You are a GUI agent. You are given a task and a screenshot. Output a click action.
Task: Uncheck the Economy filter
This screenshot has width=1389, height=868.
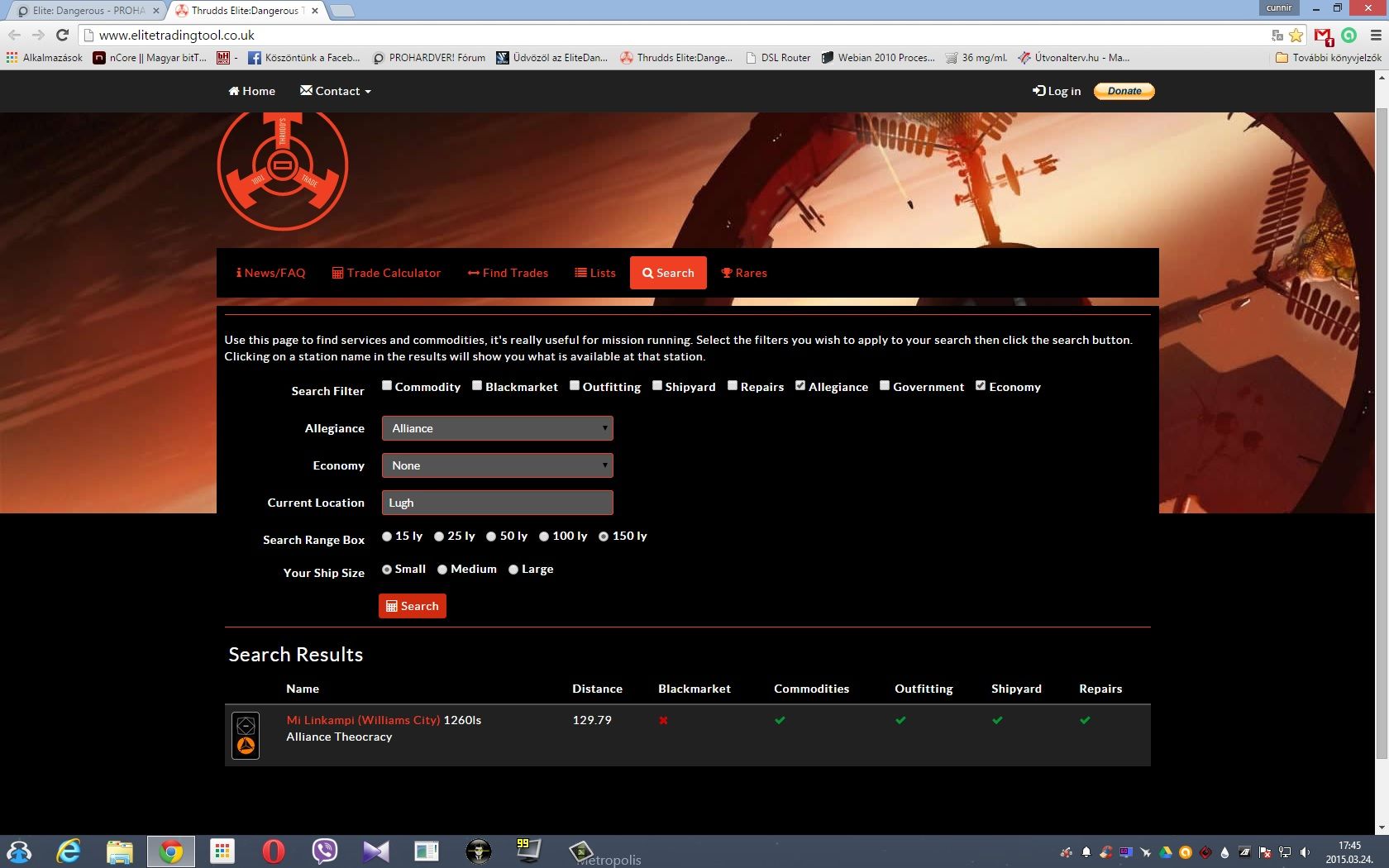(981, 385)
